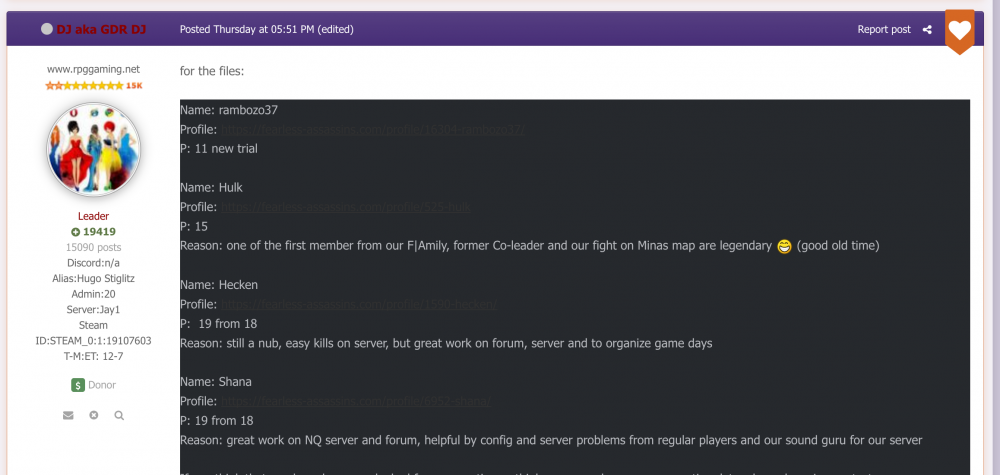Click the user's avatar image
The image size is (1000, 475).
tap(94, 149)
